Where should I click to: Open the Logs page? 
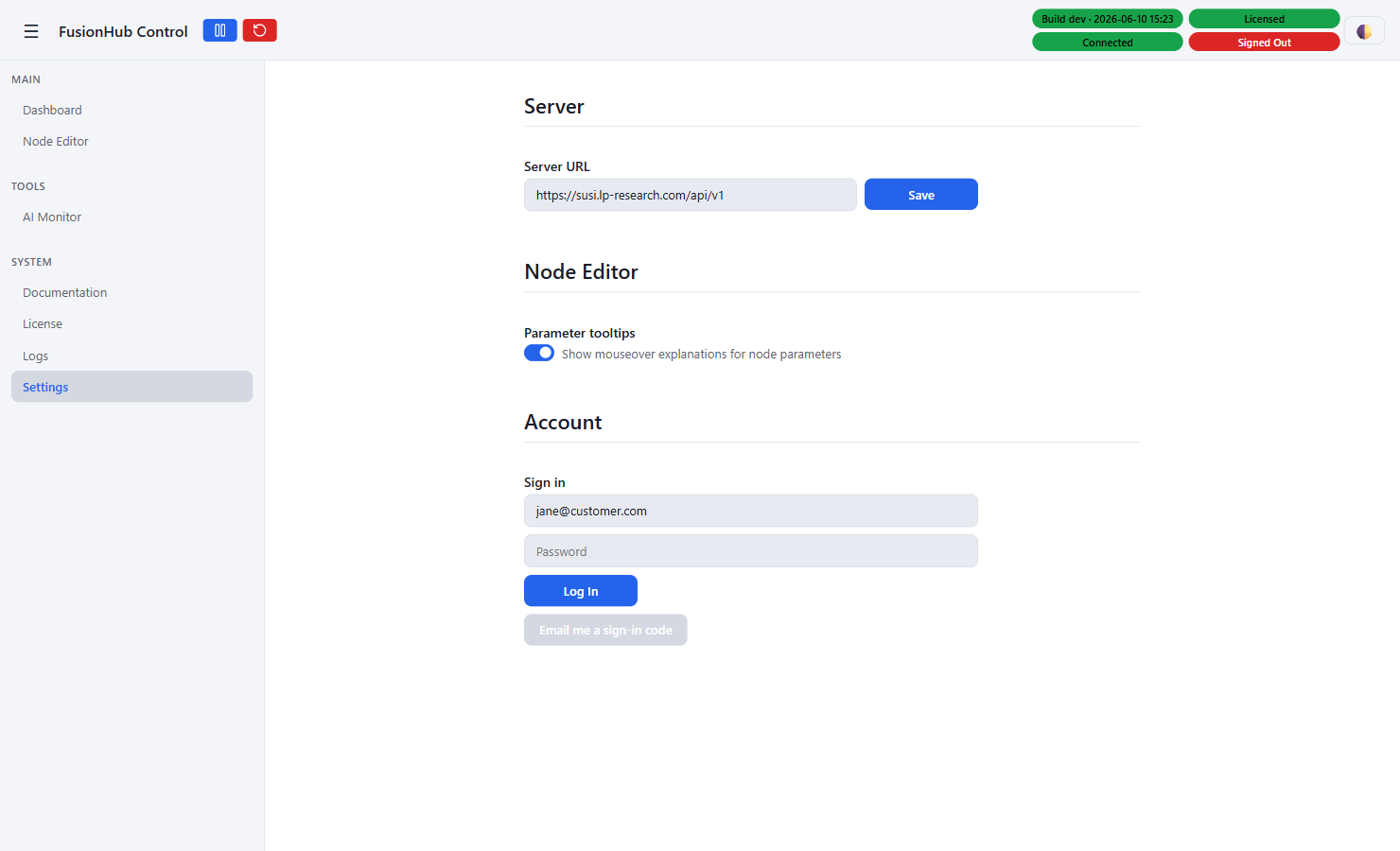tap(131, 356)
